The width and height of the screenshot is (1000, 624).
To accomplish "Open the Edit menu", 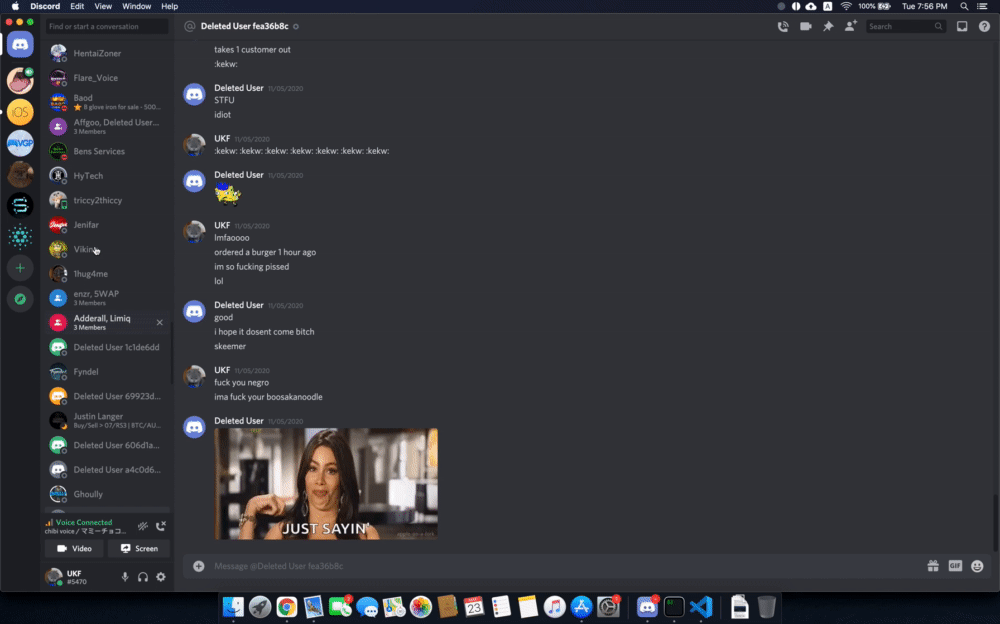I will [77, 6].
